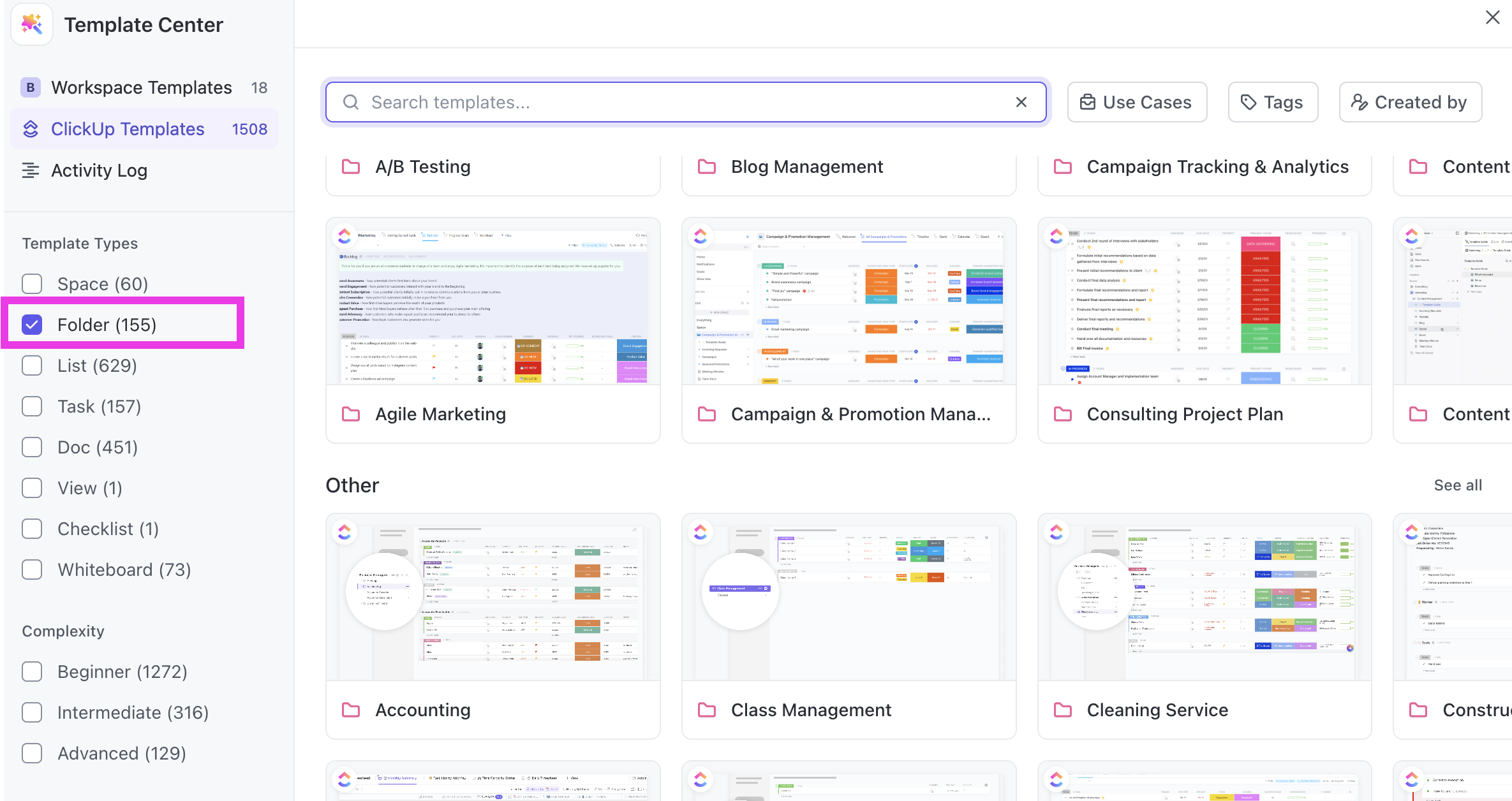The width and height of the screenshot is (1512, 801).
Task: Expand the Tags filter dropdown
Action: (1273, 102)
